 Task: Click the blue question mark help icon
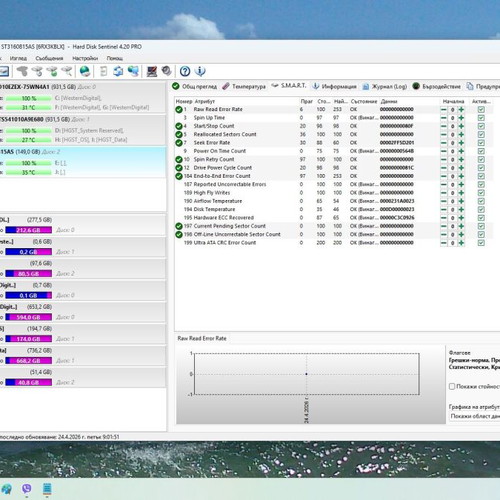(x=185, y=71)
